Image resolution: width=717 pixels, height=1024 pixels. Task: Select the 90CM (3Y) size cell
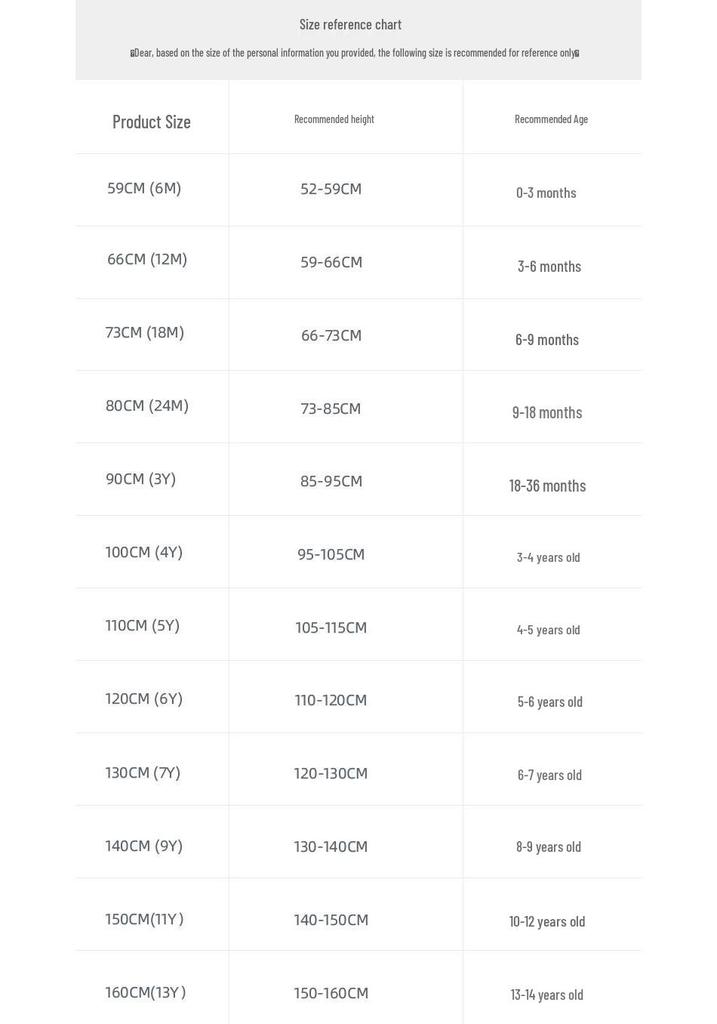pyautogui.click(x=141, y=479)
